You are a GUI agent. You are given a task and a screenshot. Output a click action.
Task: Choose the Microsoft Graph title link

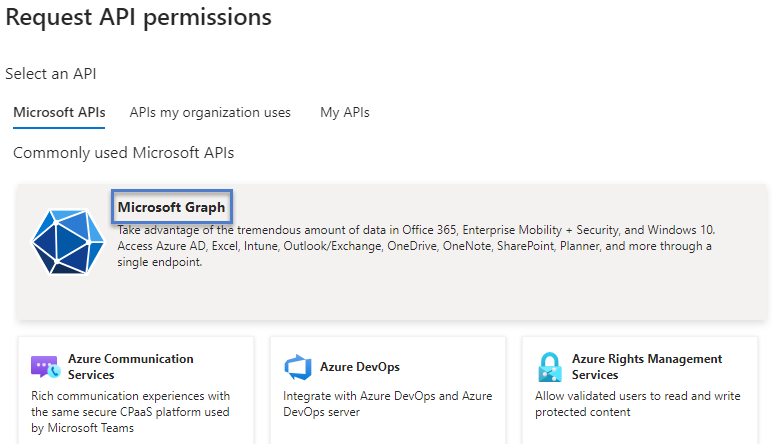coord(171,207)
